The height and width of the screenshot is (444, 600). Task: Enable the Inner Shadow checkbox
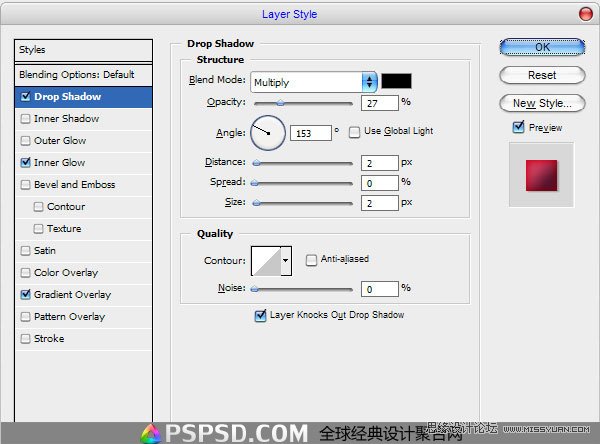26,119
